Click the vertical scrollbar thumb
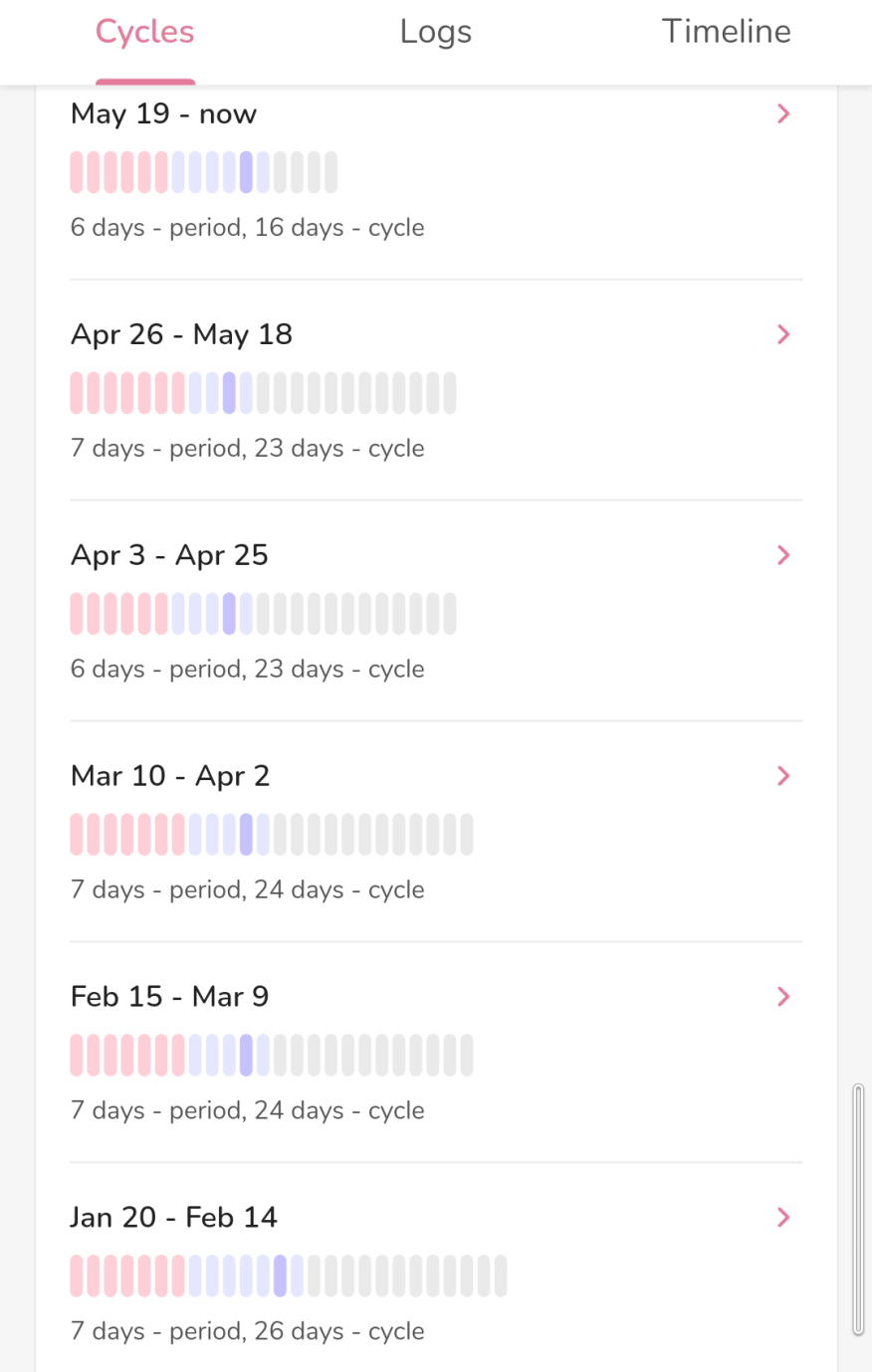This screenshot has height=1372, width=872. 858,1210
